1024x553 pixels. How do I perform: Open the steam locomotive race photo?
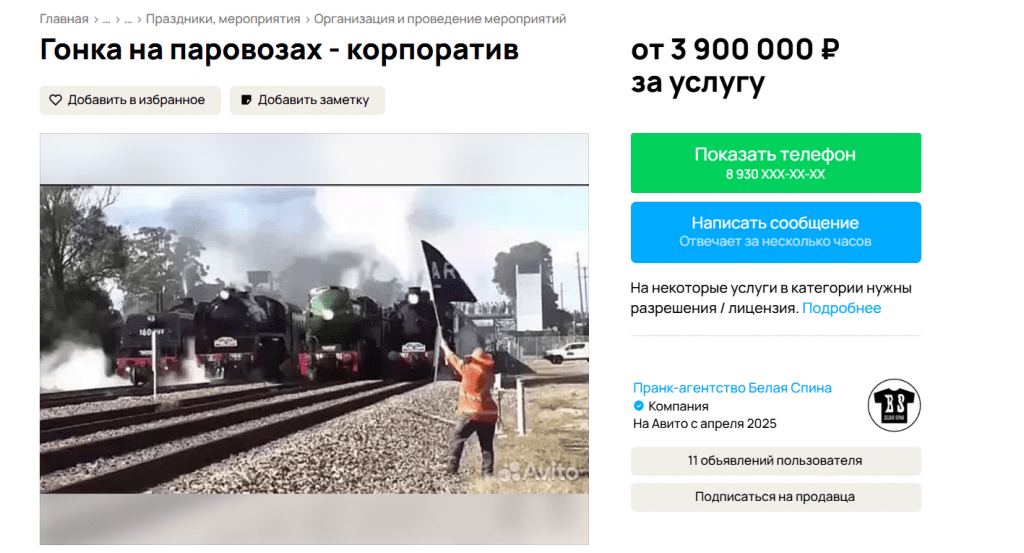coord(314,339)
